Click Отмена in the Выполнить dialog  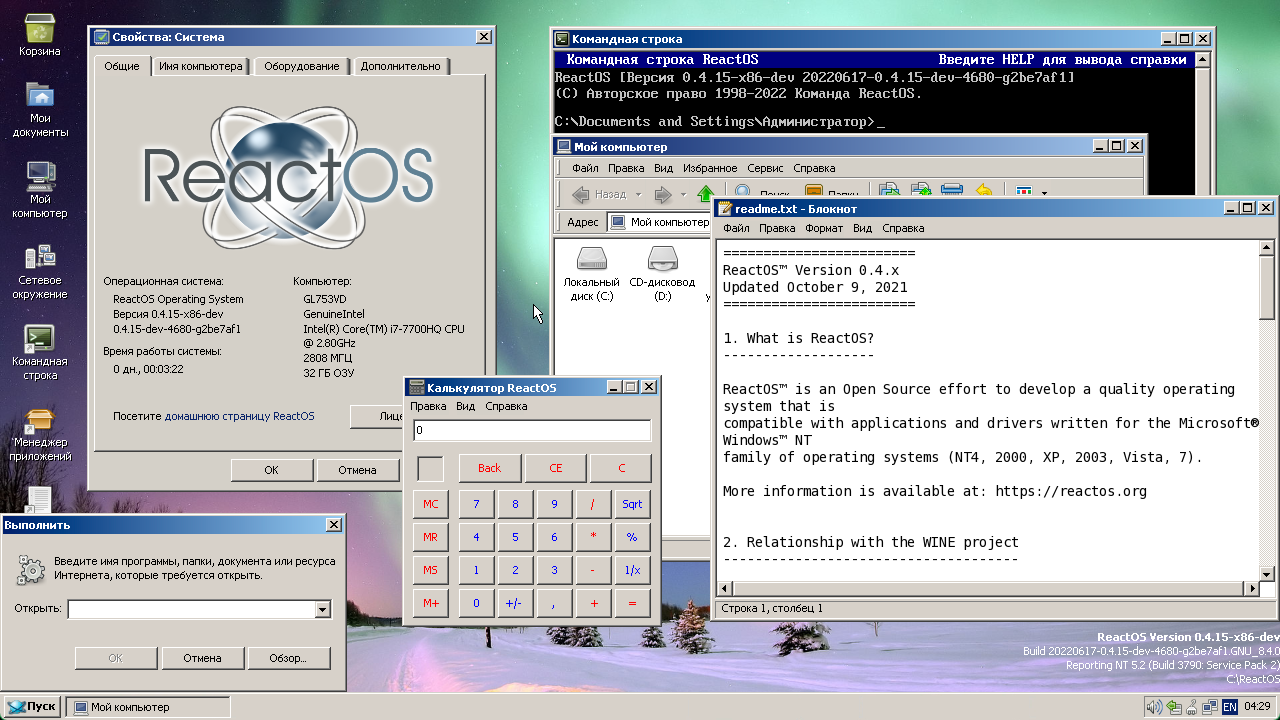tap(202, 658)
